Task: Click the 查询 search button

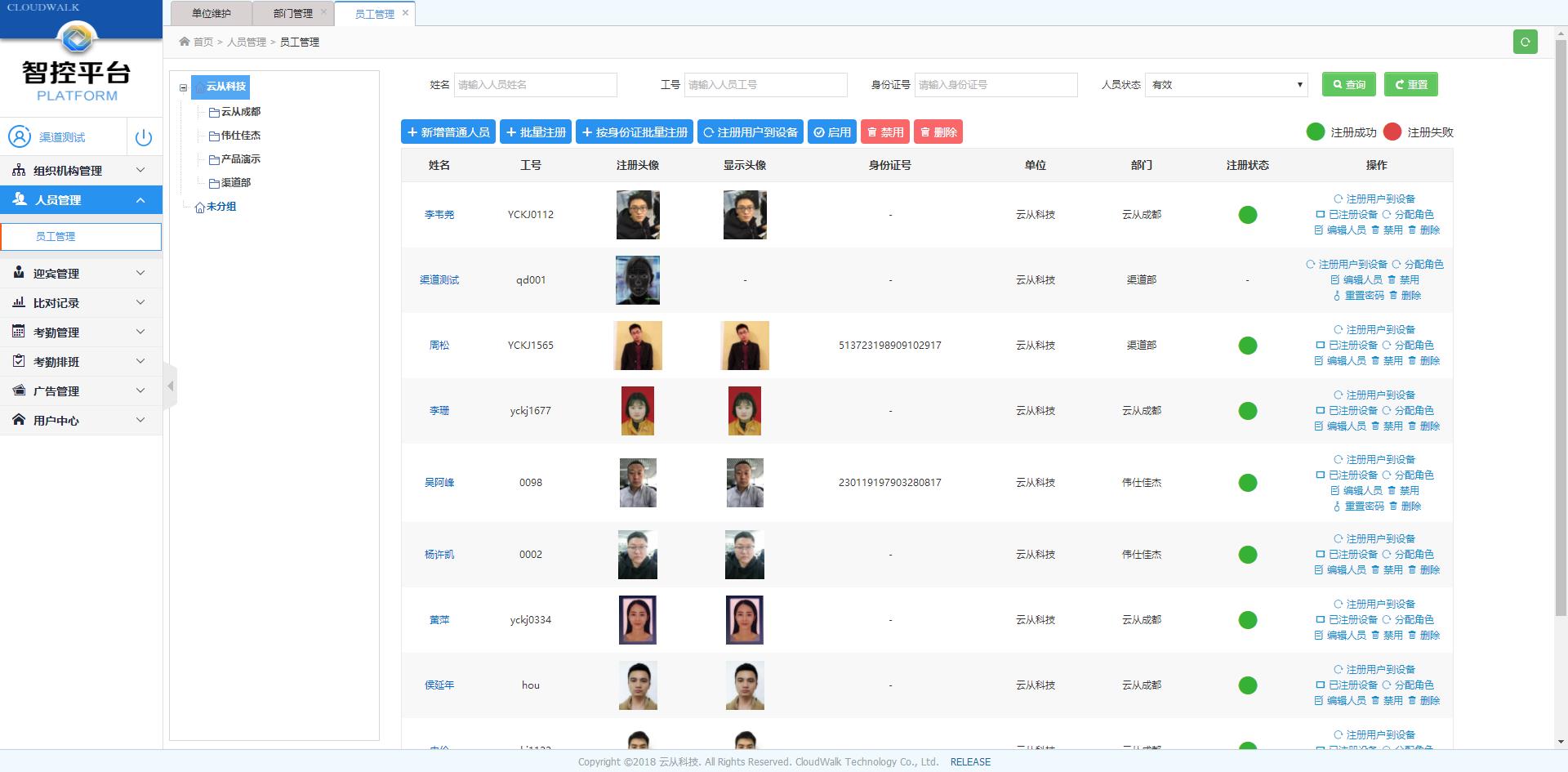Action: pyautogui.click(x=1348, y=85)
